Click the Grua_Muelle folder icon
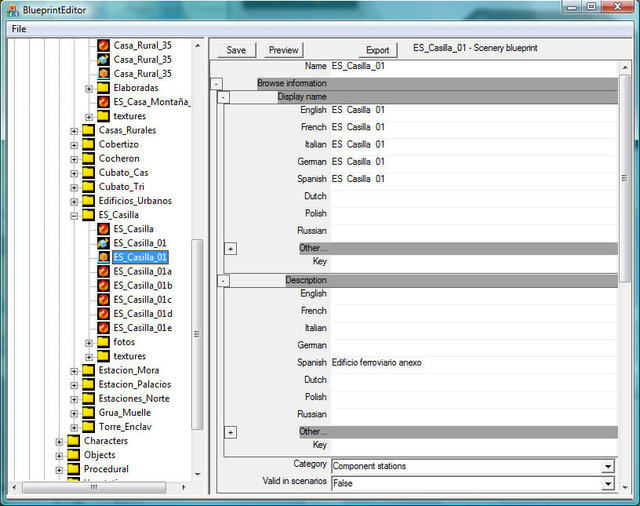This screenshot has width=640, height=506. click(x=88, y=412)
